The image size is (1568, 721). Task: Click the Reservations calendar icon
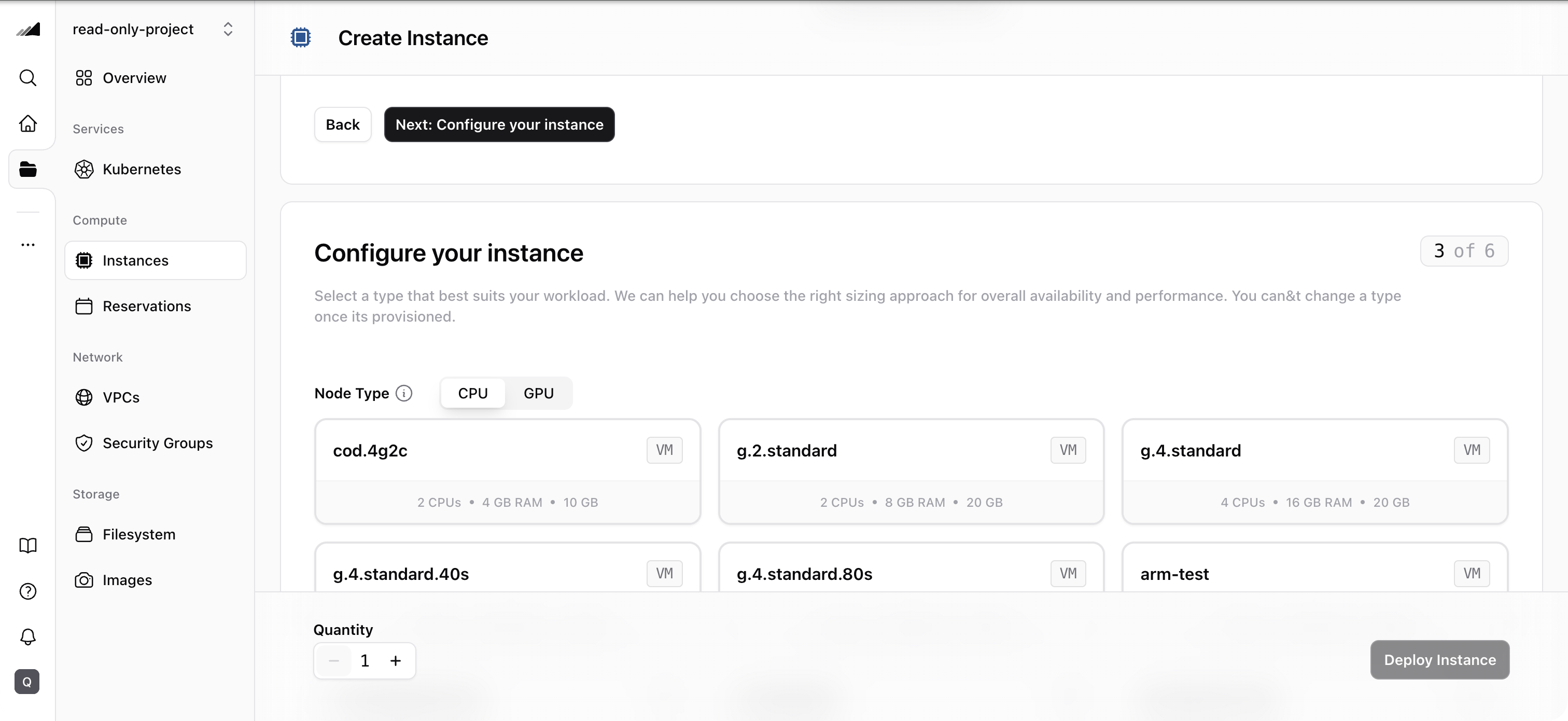click(x=84, y=307)
